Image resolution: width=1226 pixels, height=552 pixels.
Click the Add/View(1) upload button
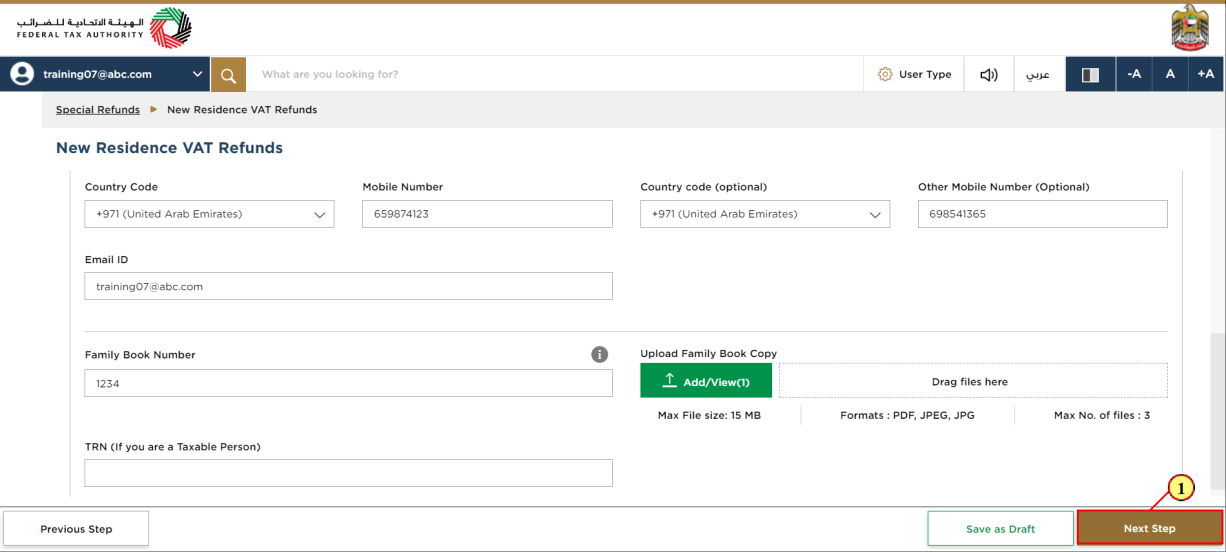click(706, 381)
